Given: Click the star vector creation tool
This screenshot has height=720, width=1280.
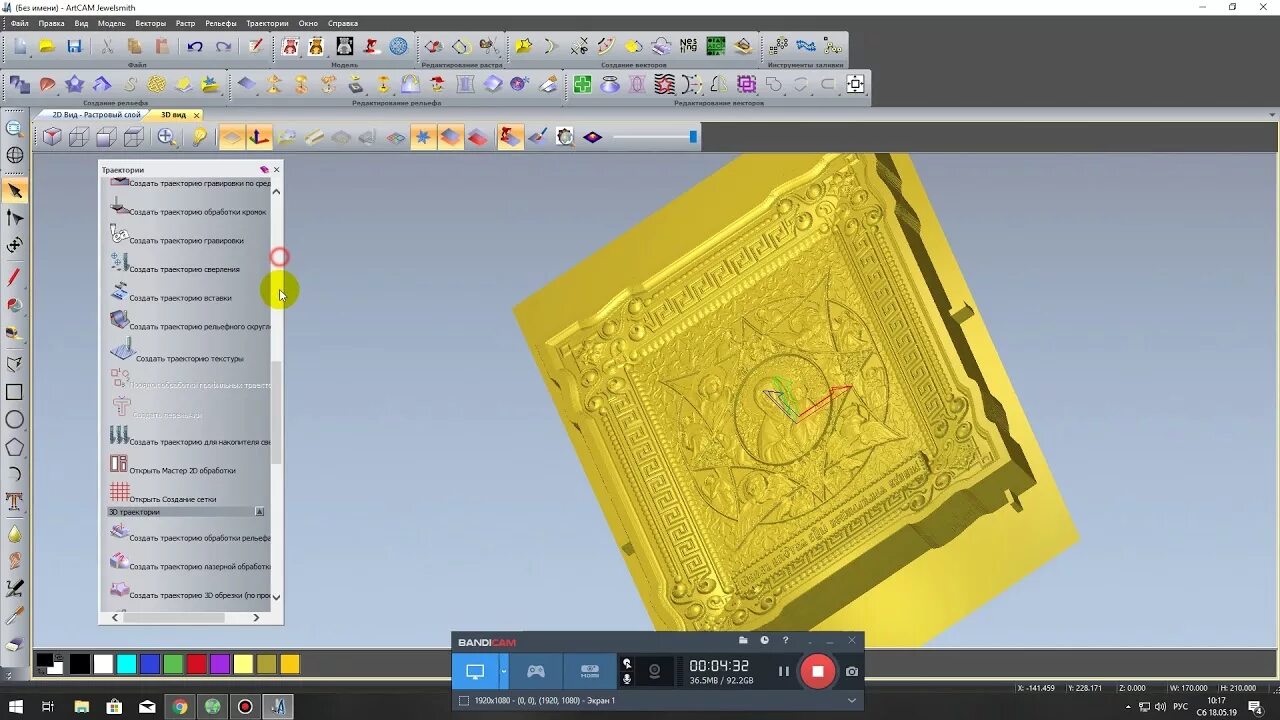Looking at the screenshot, I should [x=523, y=46].
